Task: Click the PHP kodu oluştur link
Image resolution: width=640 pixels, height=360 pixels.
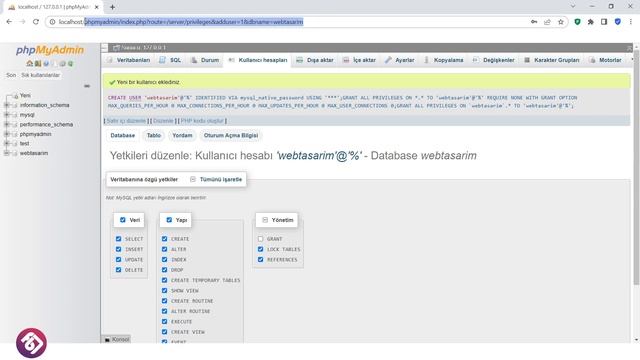Action: point(202,121)
